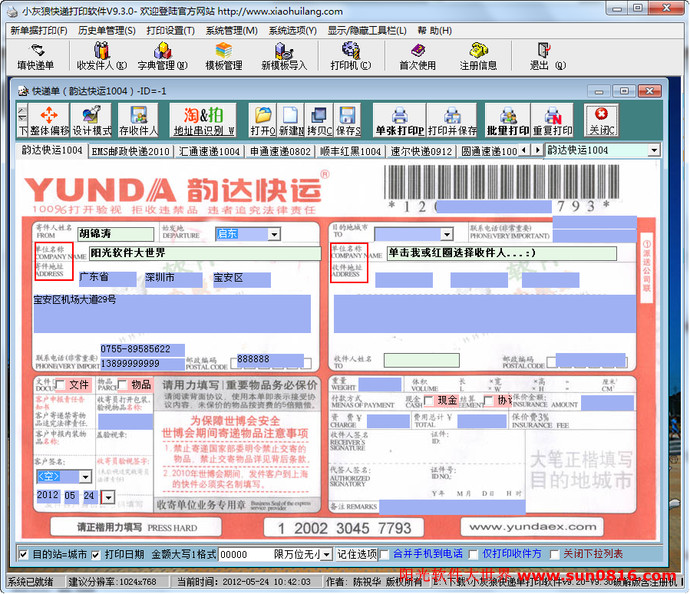Viewport: 690px width, 594px height.
Task: Click 保存 save disk icon
Action: coord(348,120)
